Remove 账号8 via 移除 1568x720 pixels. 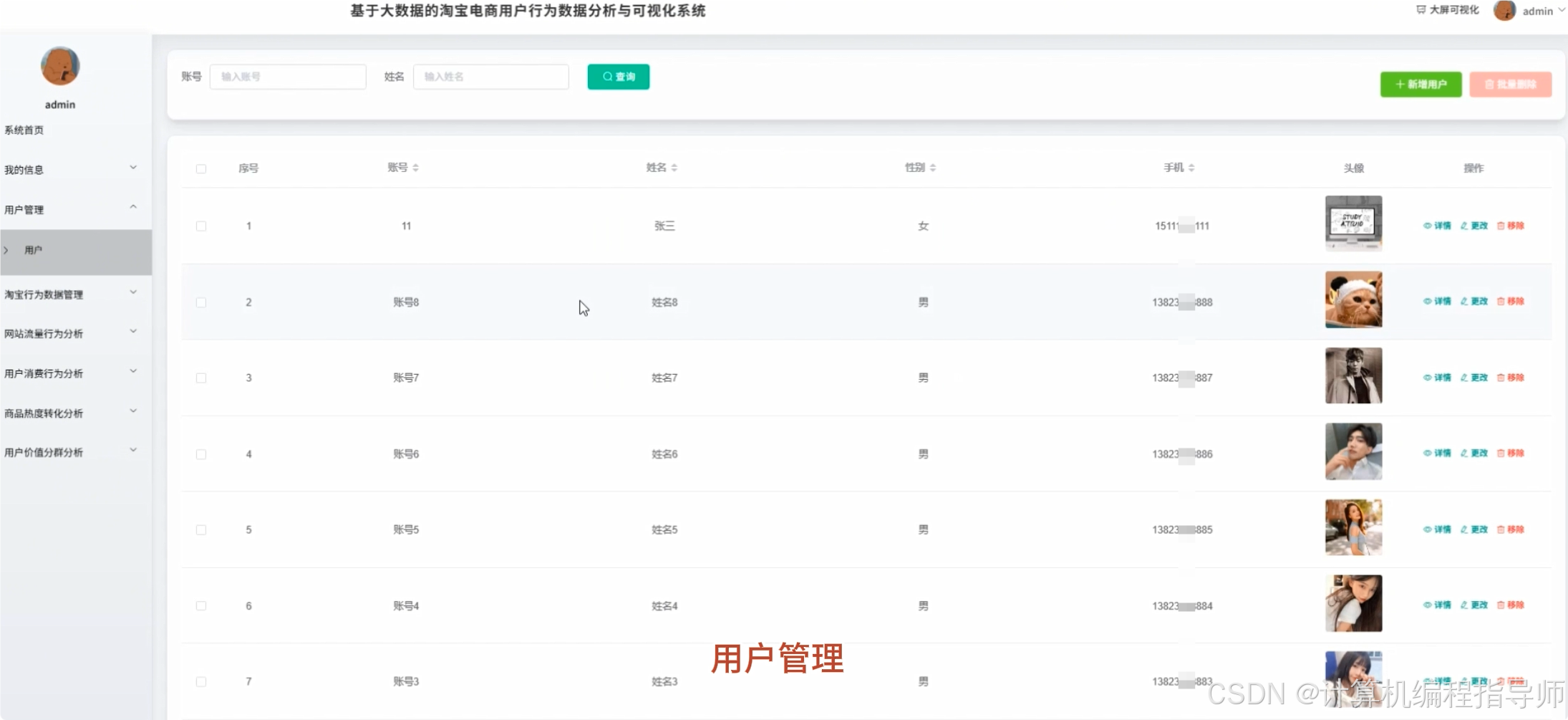(1511, 302)
